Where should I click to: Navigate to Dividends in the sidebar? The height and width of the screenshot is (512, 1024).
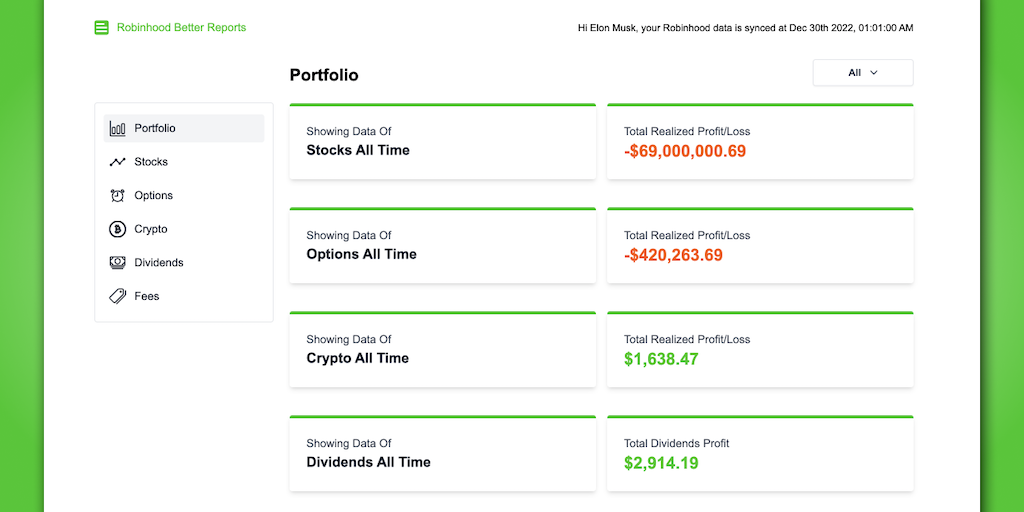pyautogui.click(x=159, y=263)
